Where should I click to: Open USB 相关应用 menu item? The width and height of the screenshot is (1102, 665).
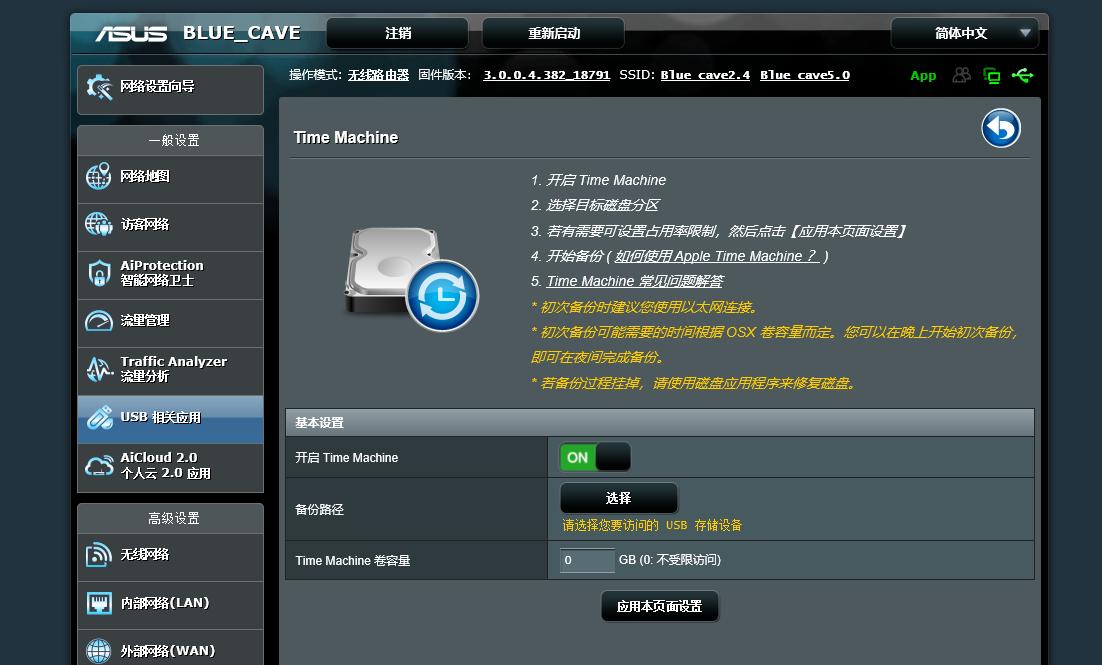[x=171, y=418]
